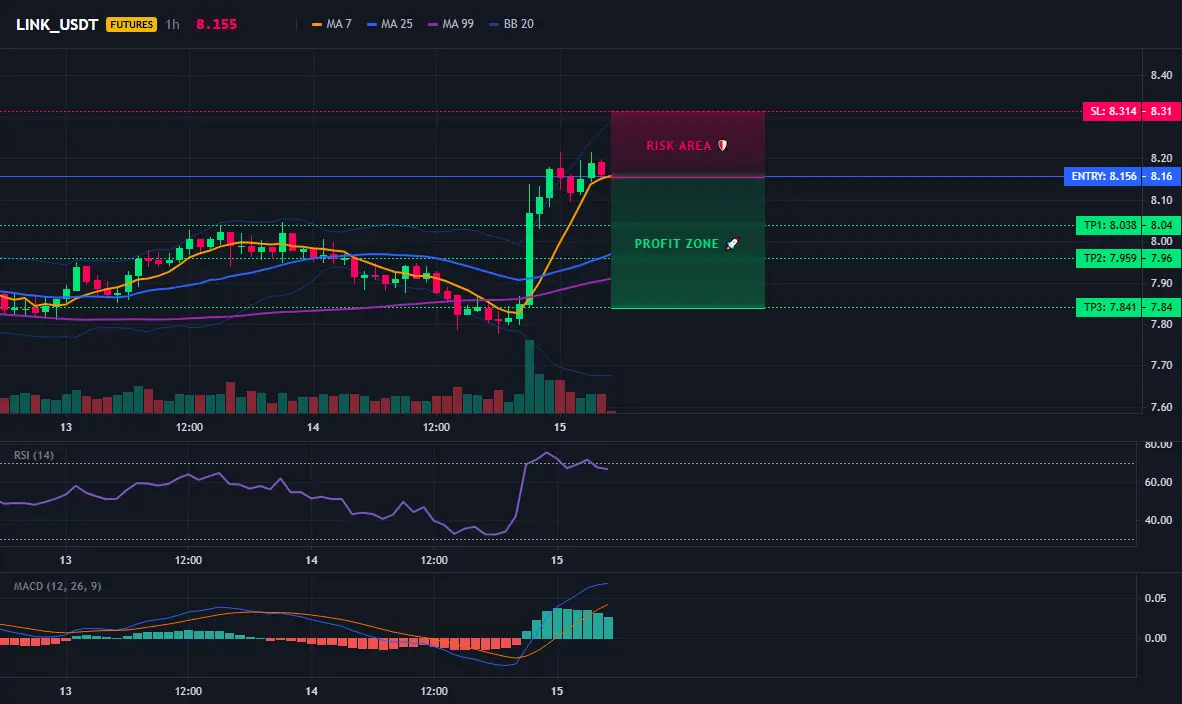This screenshot has width=1182, height=704.
Task: Click the rocket icon beside PROFIT ZONE
Action: click(x=732, y=243)
